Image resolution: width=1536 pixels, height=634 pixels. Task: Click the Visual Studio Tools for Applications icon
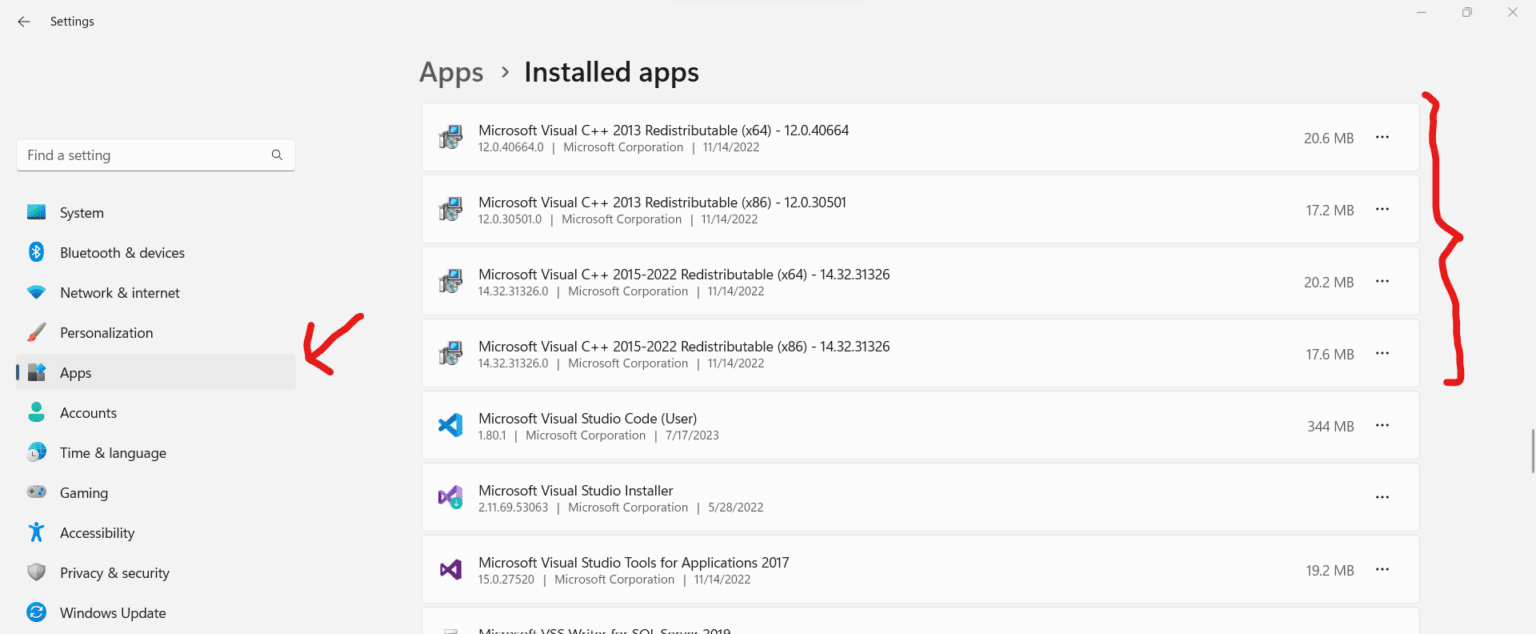pyautogui.click(x=451, y=570)
